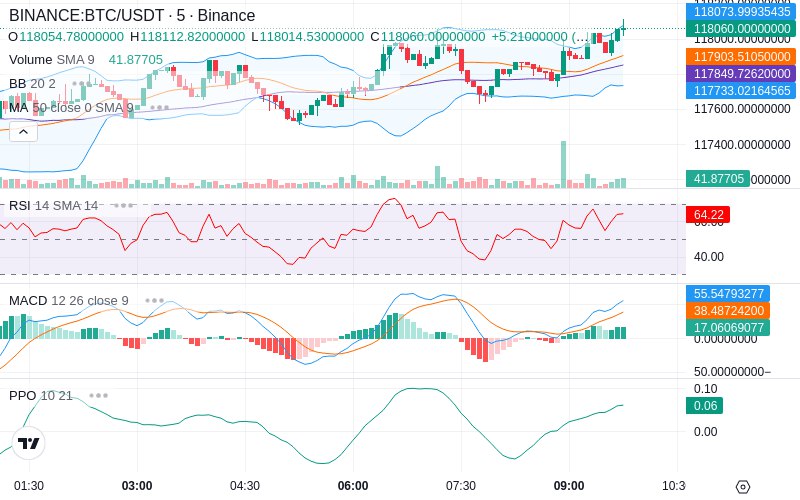Click the 03:00 time axis label
Screen dimensions: 800x500
pos(137,486)
